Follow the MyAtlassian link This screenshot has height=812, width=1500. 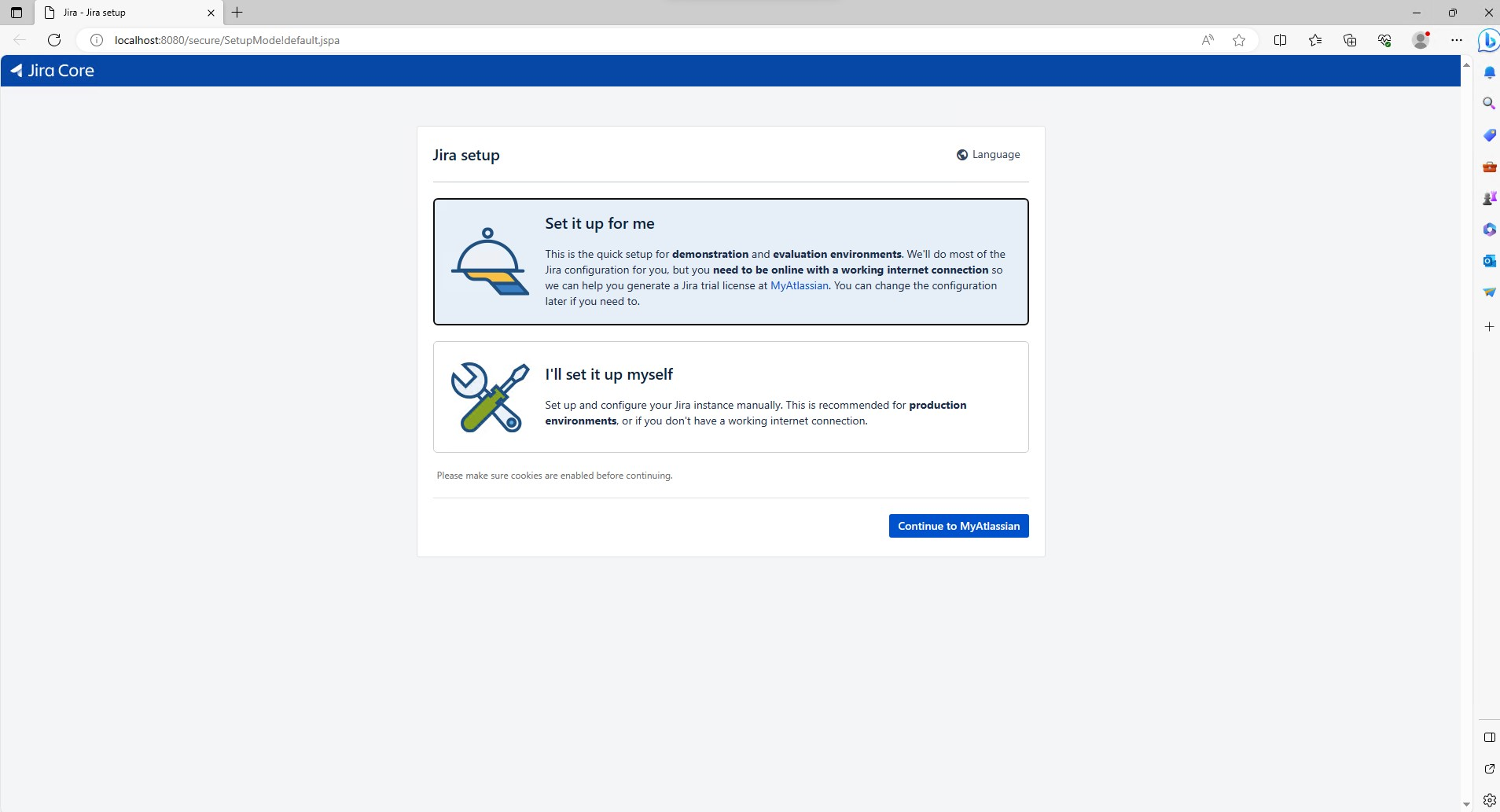[800, 285]
